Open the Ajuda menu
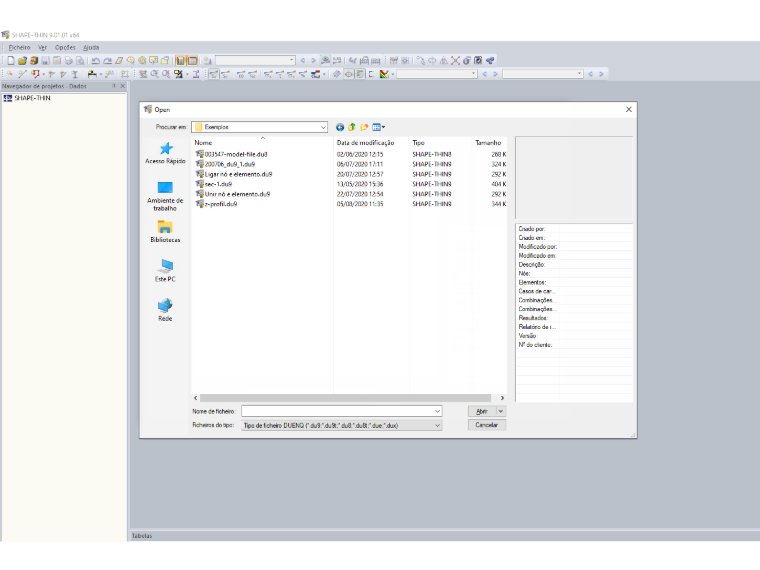760x570 pixels. coord(91,48)
